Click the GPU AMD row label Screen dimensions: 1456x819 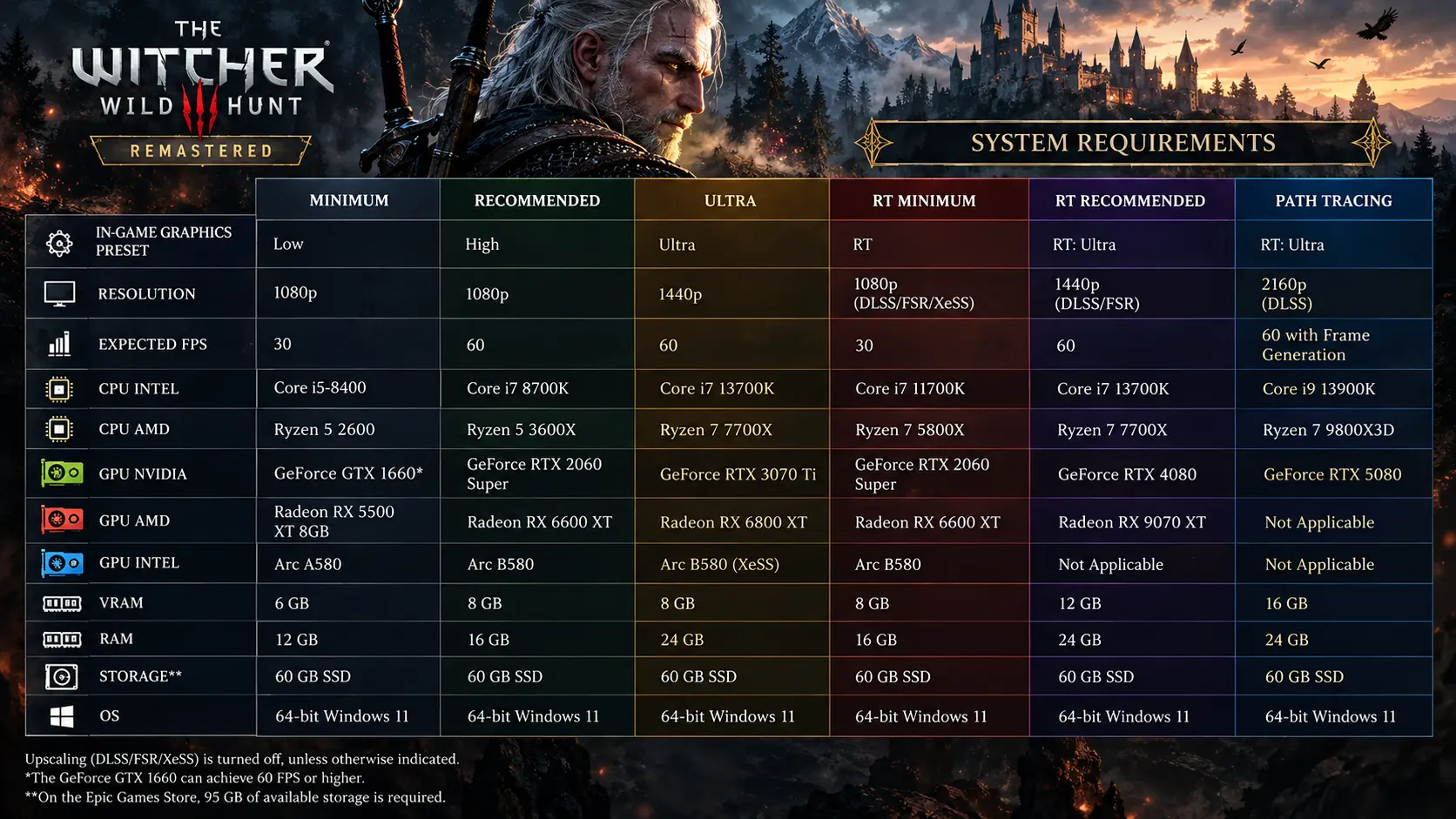[x=134, y=520]
